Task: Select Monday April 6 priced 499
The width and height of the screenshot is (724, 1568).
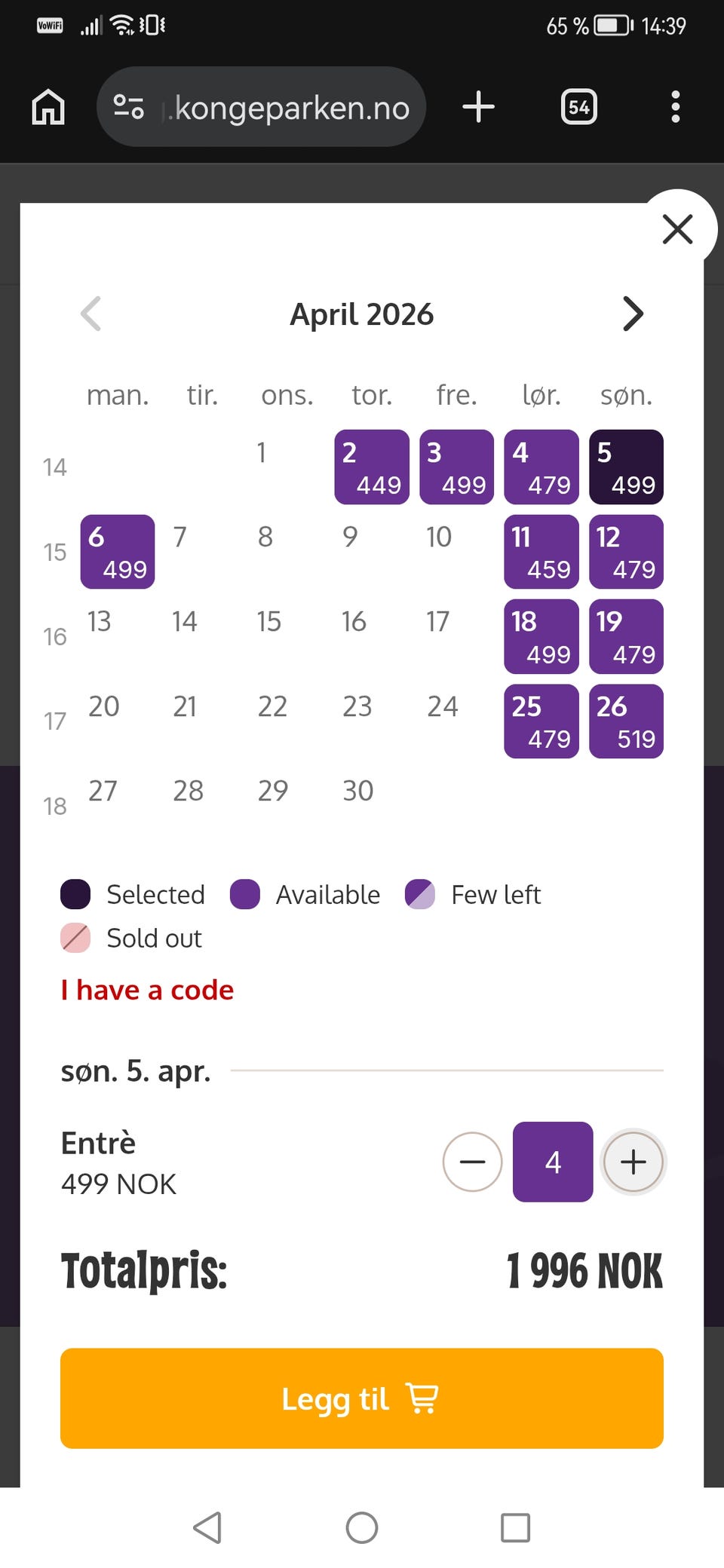Action: (118, 552)
